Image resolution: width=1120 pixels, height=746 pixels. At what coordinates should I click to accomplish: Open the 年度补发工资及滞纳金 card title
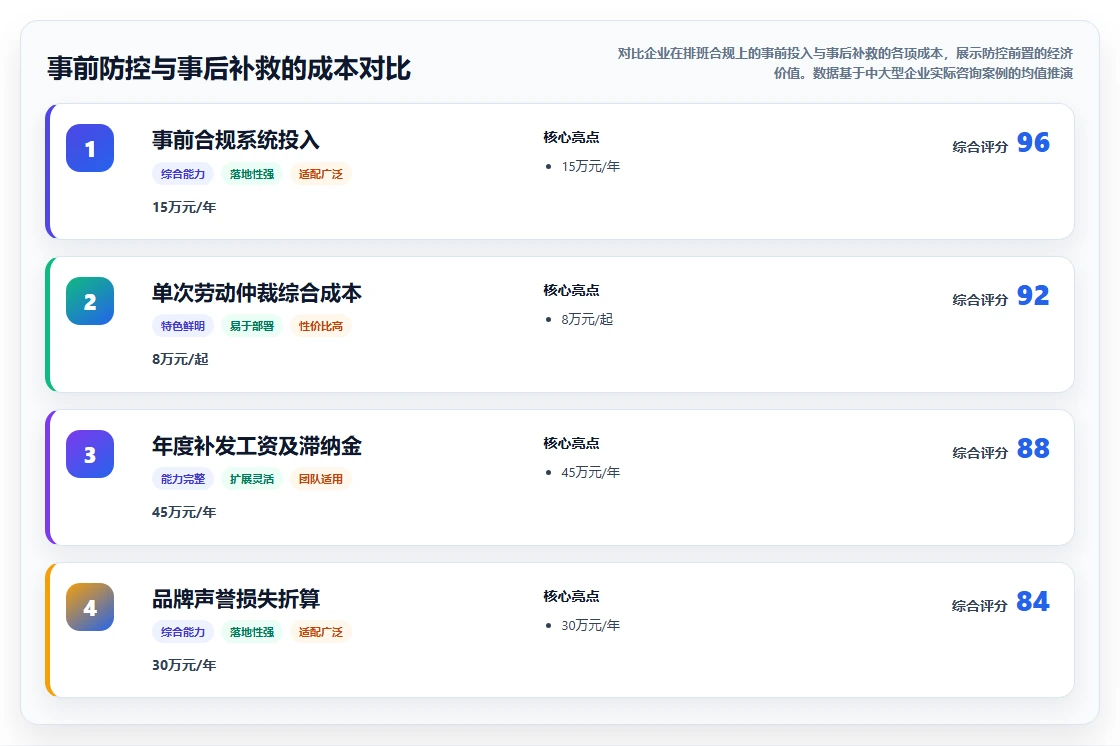coord(256,446)
